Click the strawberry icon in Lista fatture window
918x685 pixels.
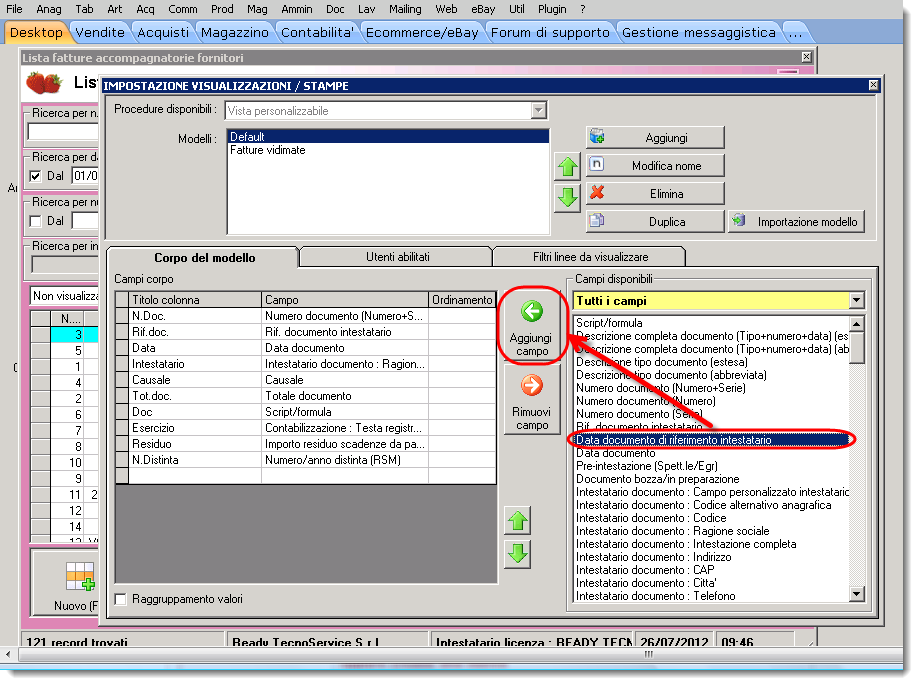tap(44, 83)
